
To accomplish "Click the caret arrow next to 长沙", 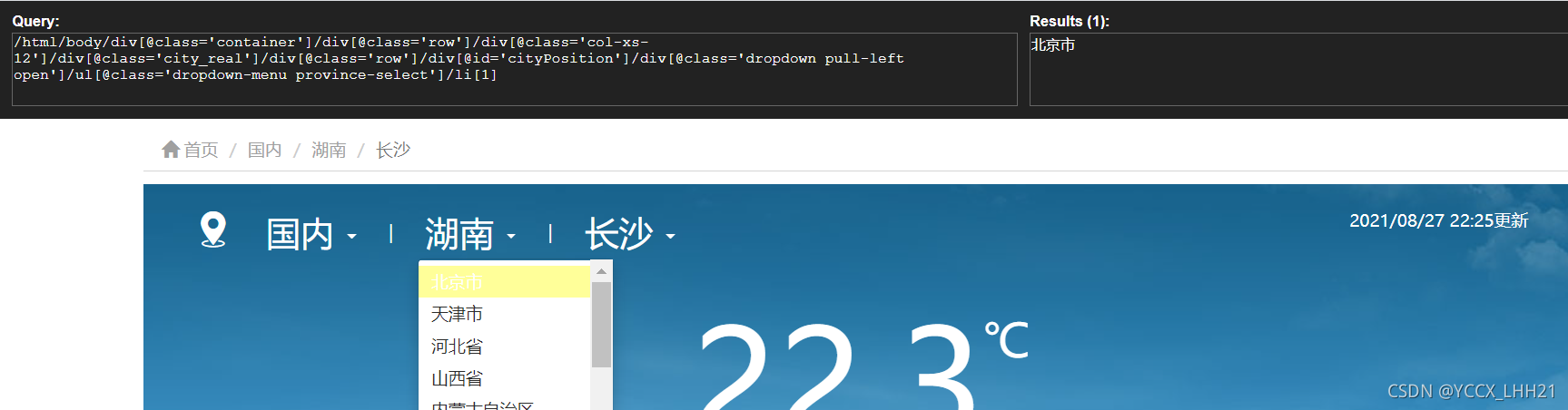I will [670, 237].
